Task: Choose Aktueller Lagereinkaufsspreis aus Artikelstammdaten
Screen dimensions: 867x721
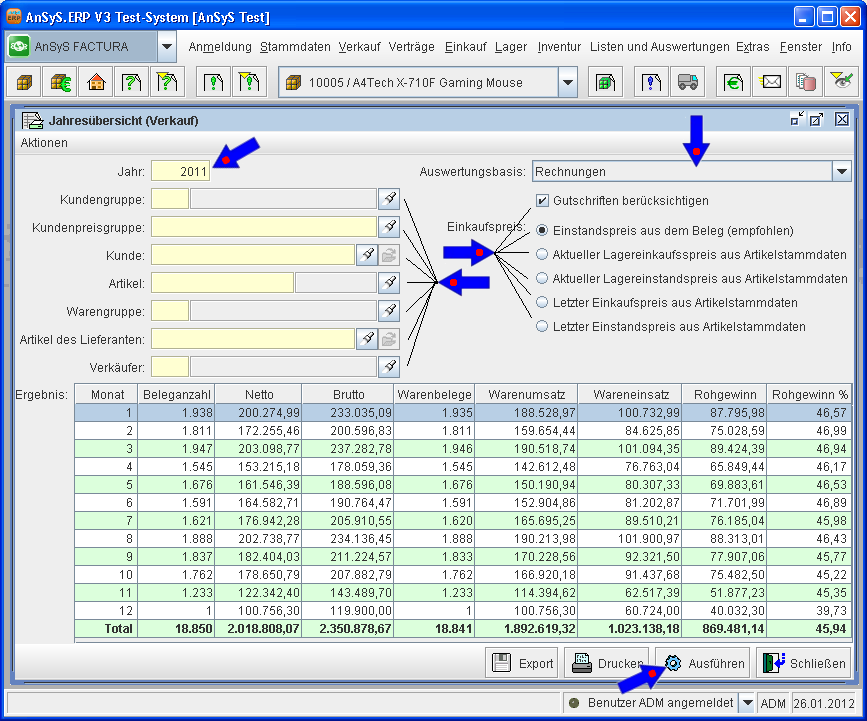Action: 543,254
